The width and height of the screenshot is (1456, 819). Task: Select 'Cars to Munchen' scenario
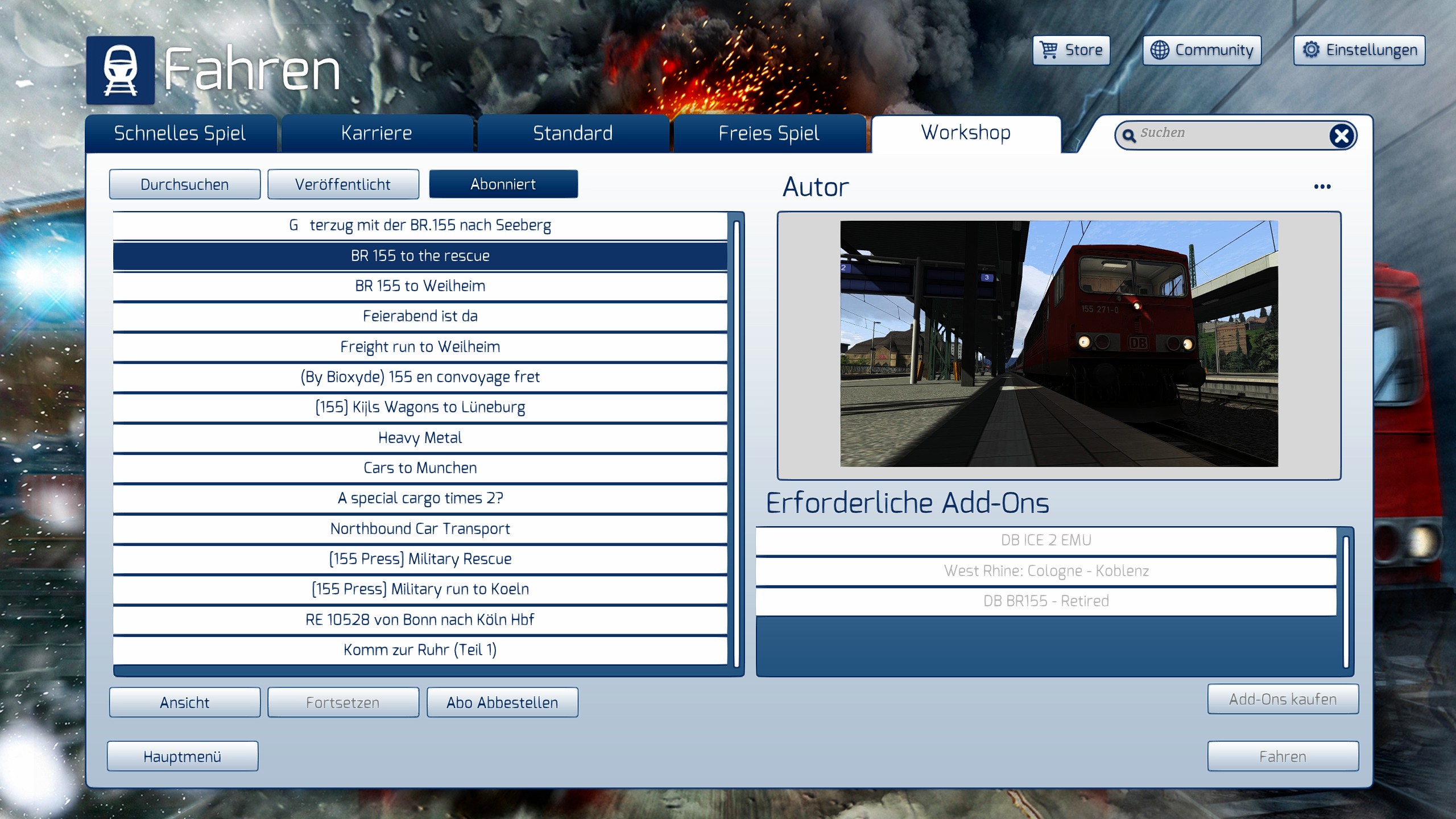tap(420, 468)
